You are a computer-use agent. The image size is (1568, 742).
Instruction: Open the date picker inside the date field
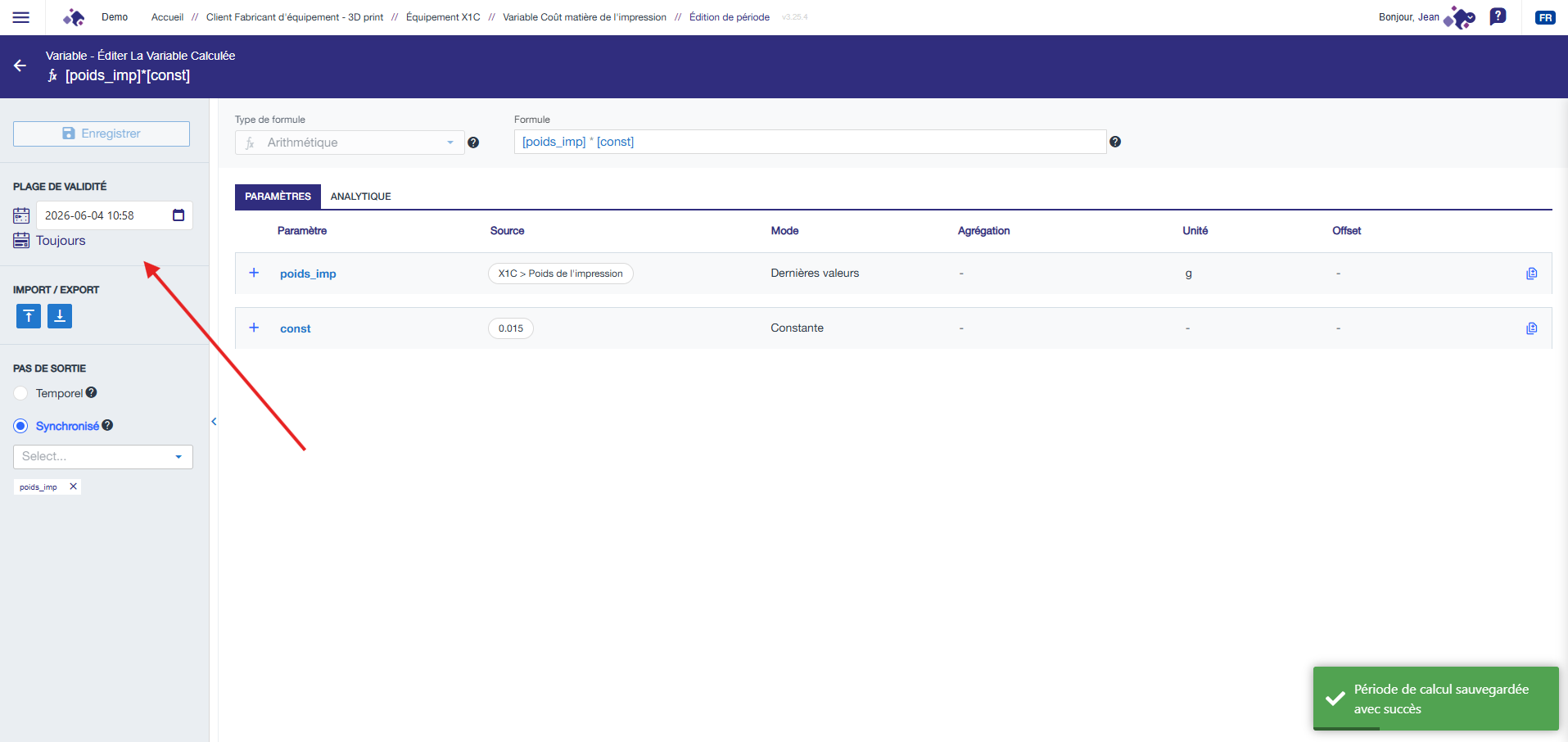click(x=178, y=215)
